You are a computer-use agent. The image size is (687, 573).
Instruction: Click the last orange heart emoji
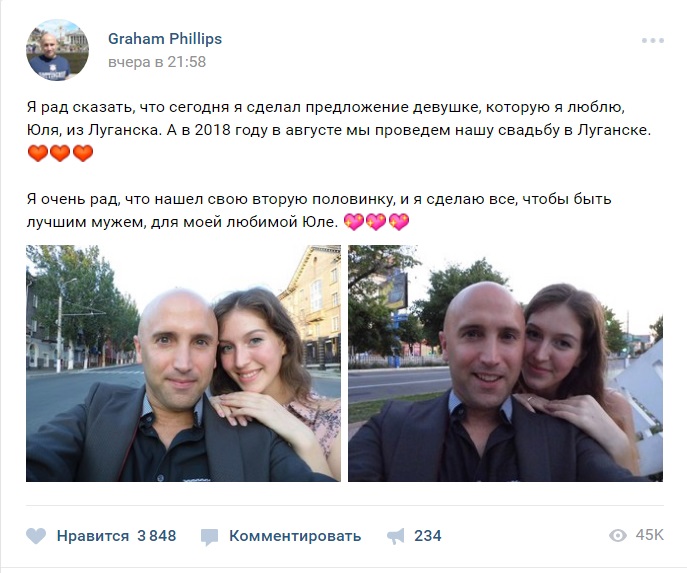[83, 153]
